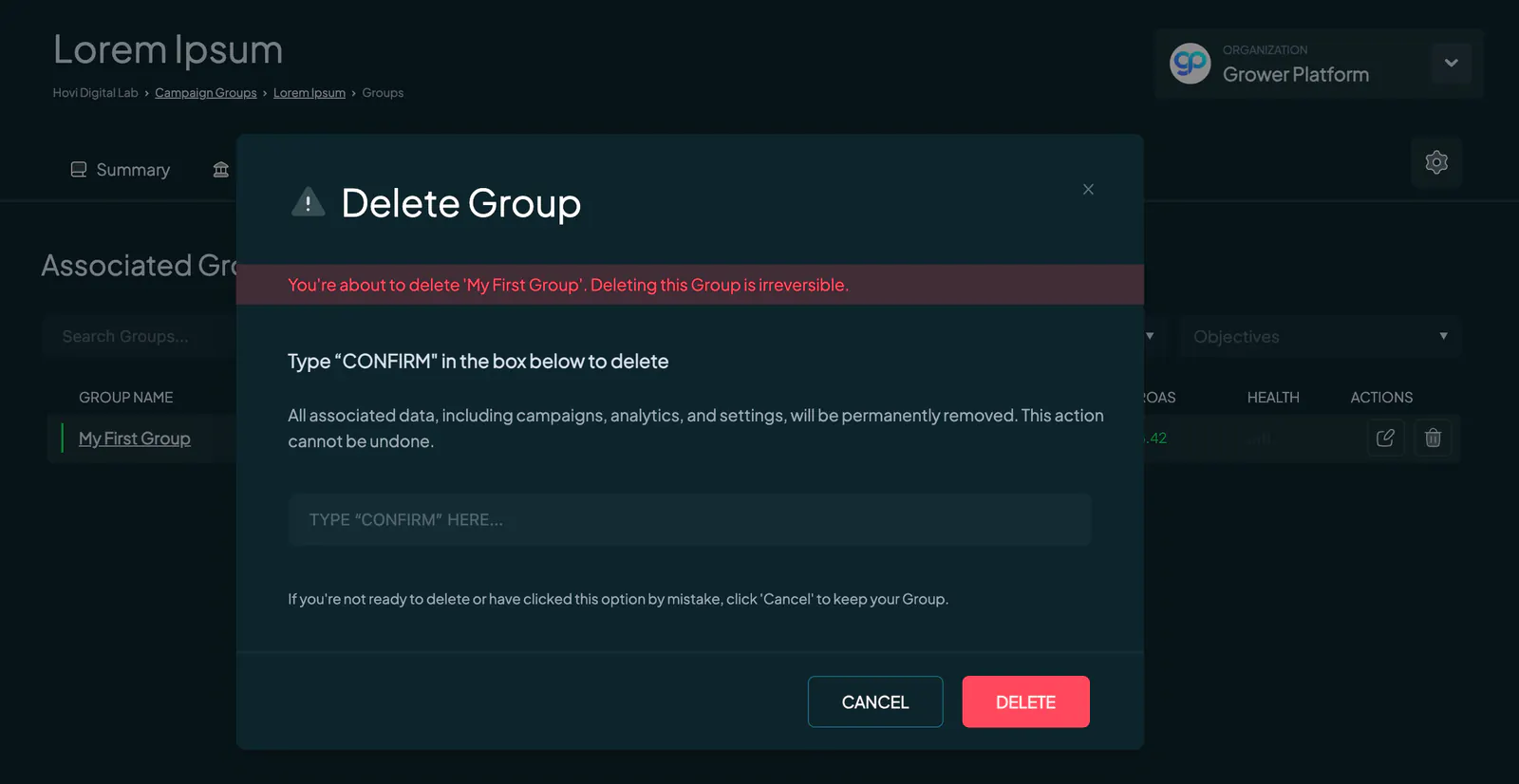Click the GROUP NAME column header

(x=126, y=397)
